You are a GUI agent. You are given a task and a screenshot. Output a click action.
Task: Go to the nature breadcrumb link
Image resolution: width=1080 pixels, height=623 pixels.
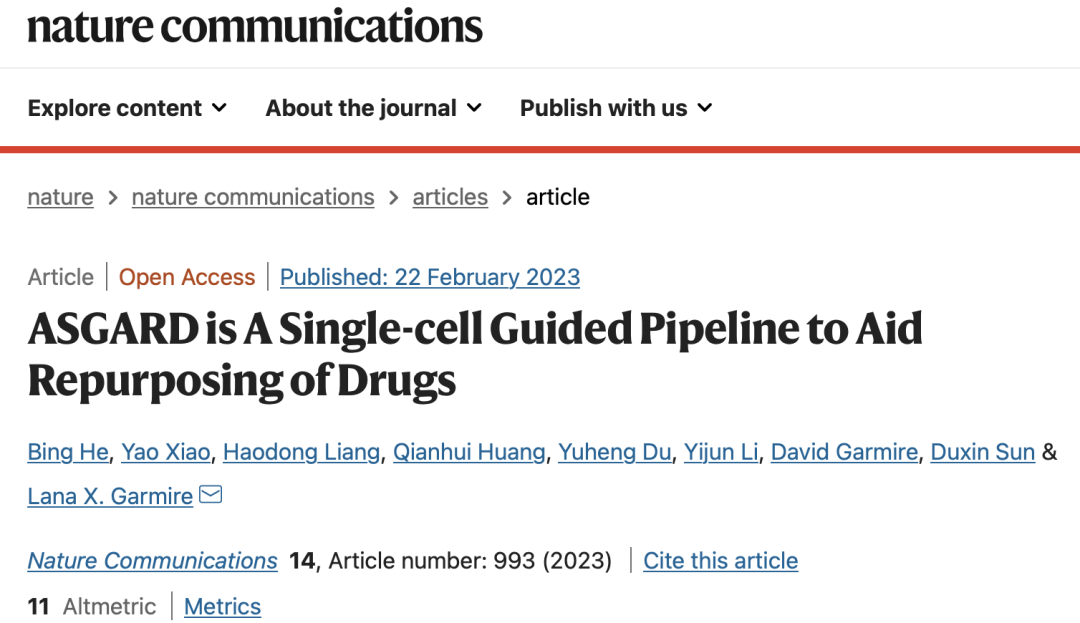pos(60,197)
